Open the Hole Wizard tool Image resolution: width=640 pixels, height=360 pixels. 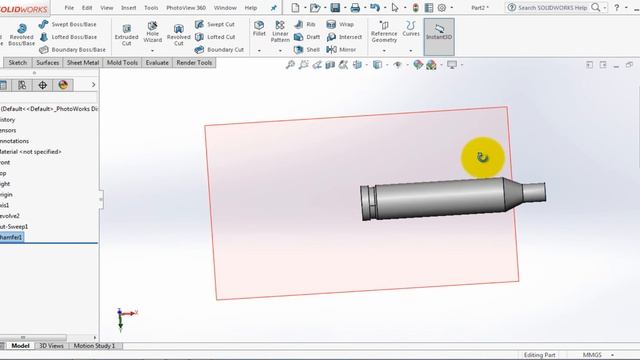click(152, 32)
